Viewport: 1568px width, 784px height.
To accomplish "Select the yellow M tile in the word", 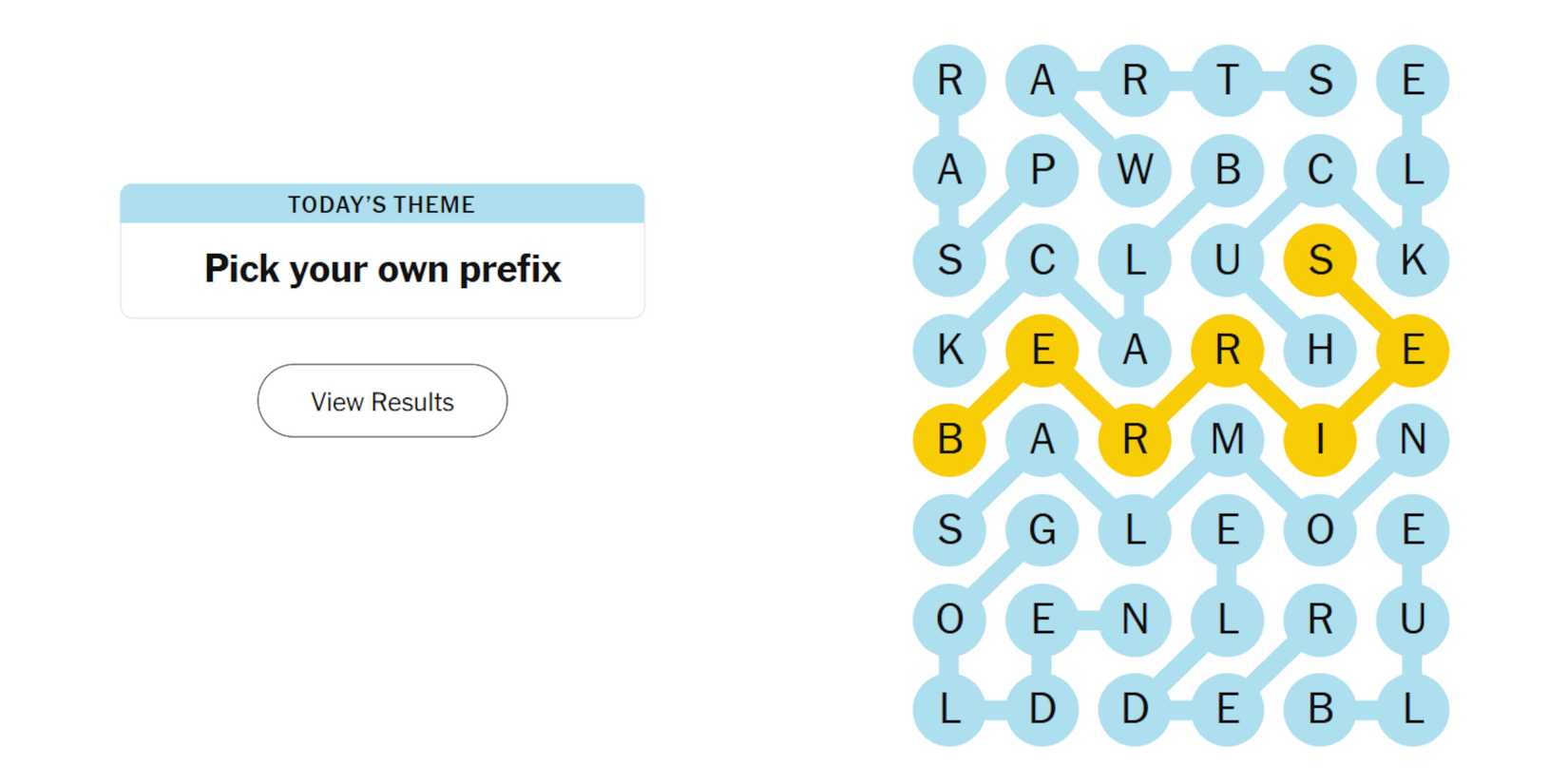I will (x=1227, y=439).
